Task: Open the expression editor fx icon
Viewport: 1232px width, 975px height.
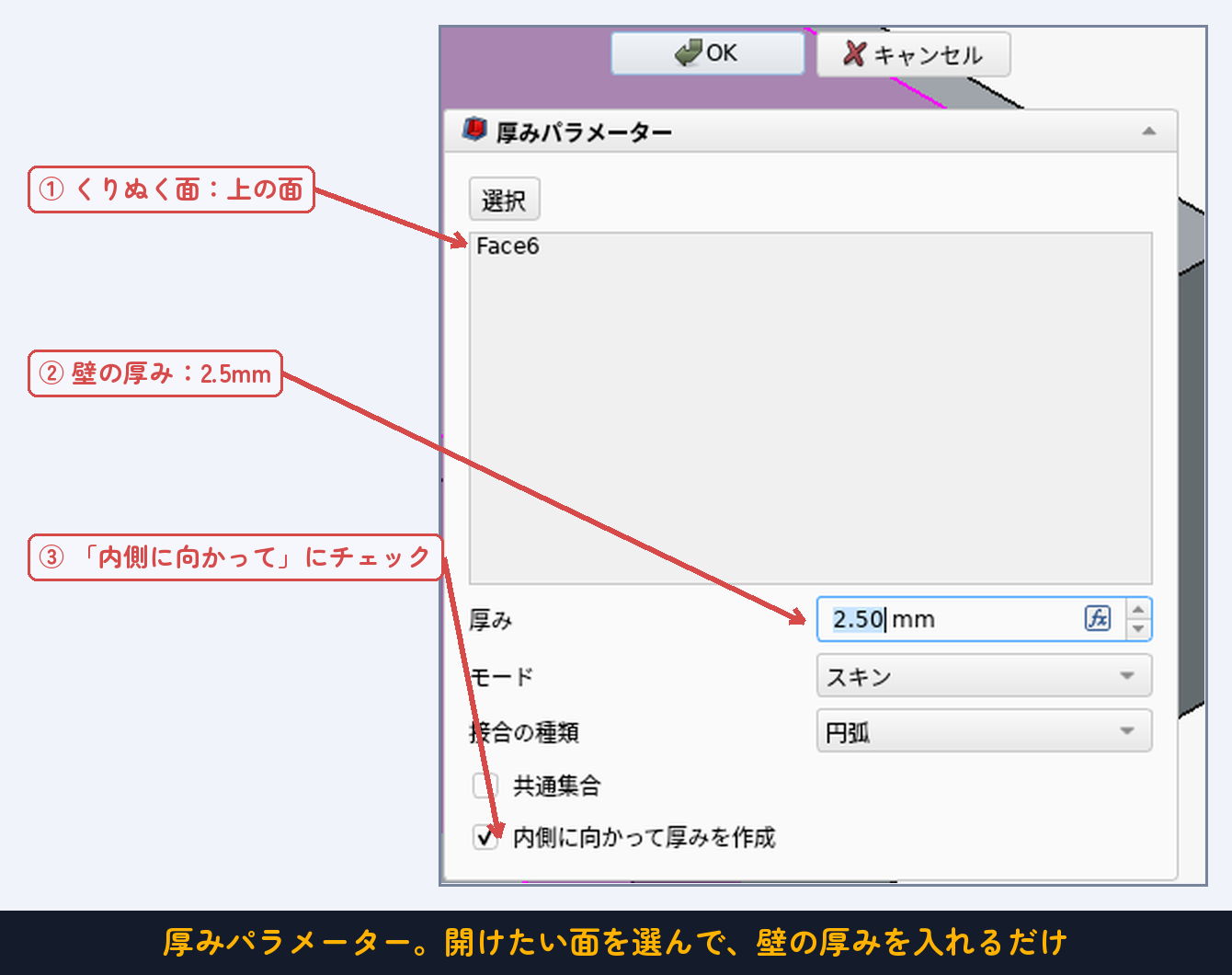Action: 1098,618
